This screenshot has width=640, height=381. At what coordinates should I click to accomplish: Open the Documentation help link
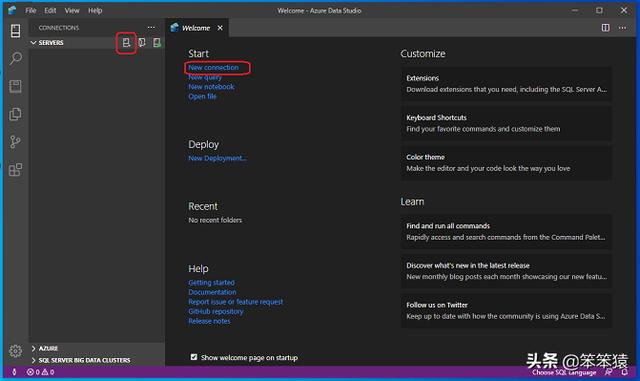212,292
